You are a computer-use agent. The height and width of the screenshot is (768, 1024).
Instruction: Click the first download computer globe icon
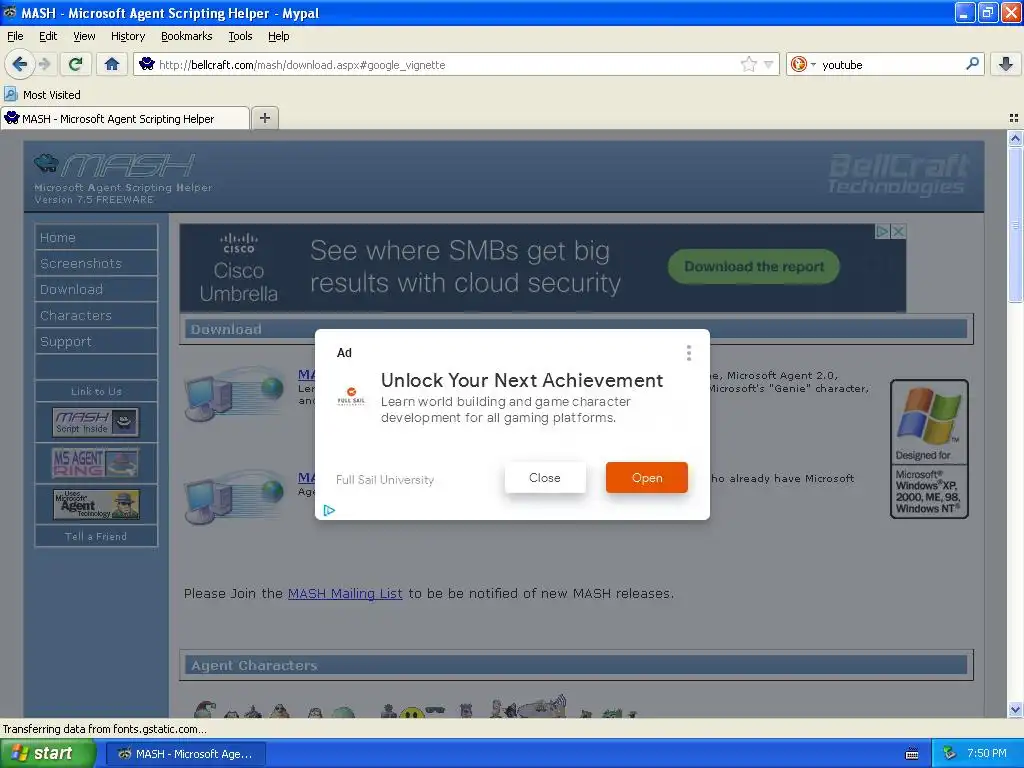(234, 393)
